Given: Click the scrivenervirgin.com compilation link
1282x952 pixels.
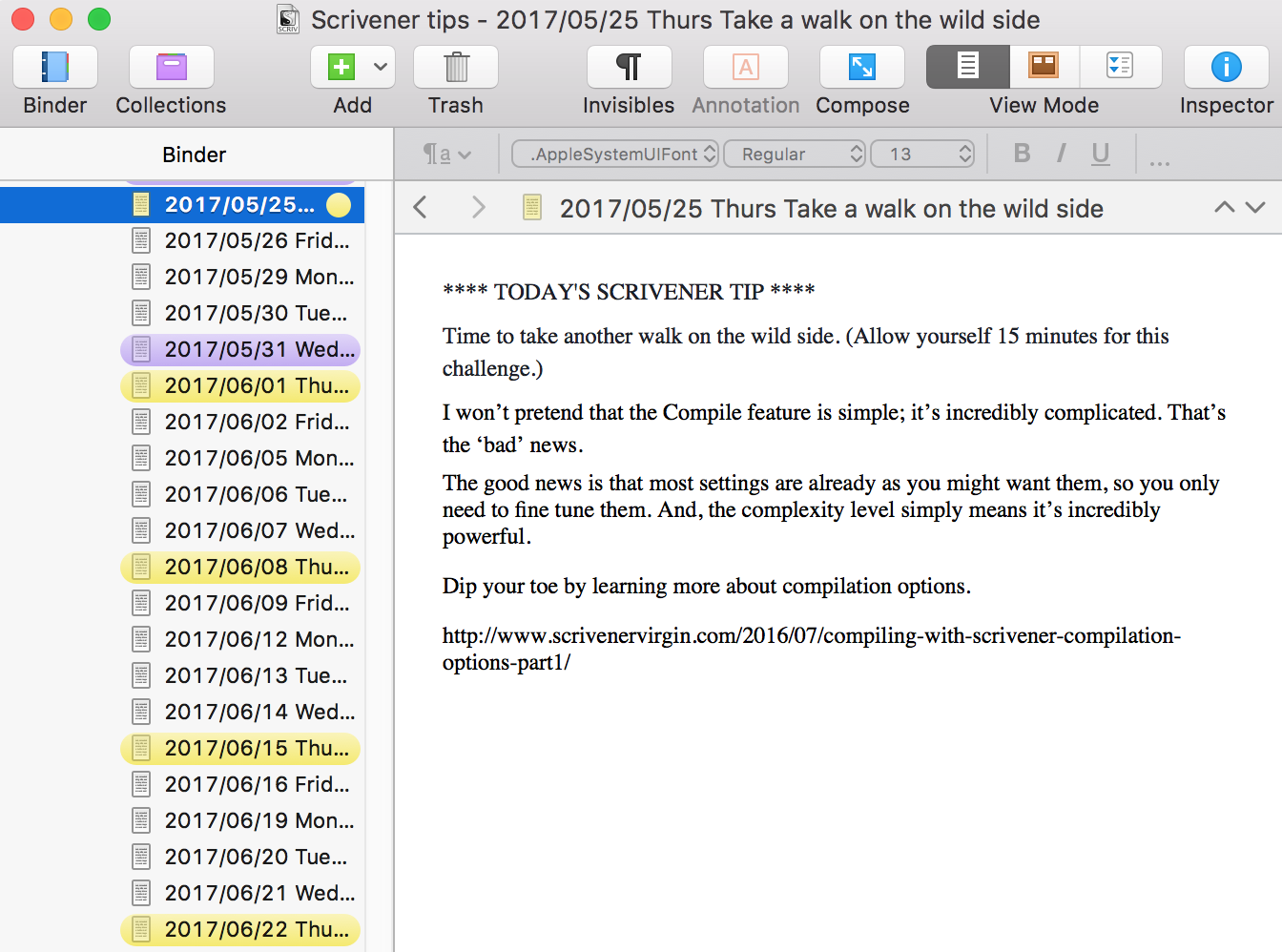Looking at the screenshot, I should point(811,649).
